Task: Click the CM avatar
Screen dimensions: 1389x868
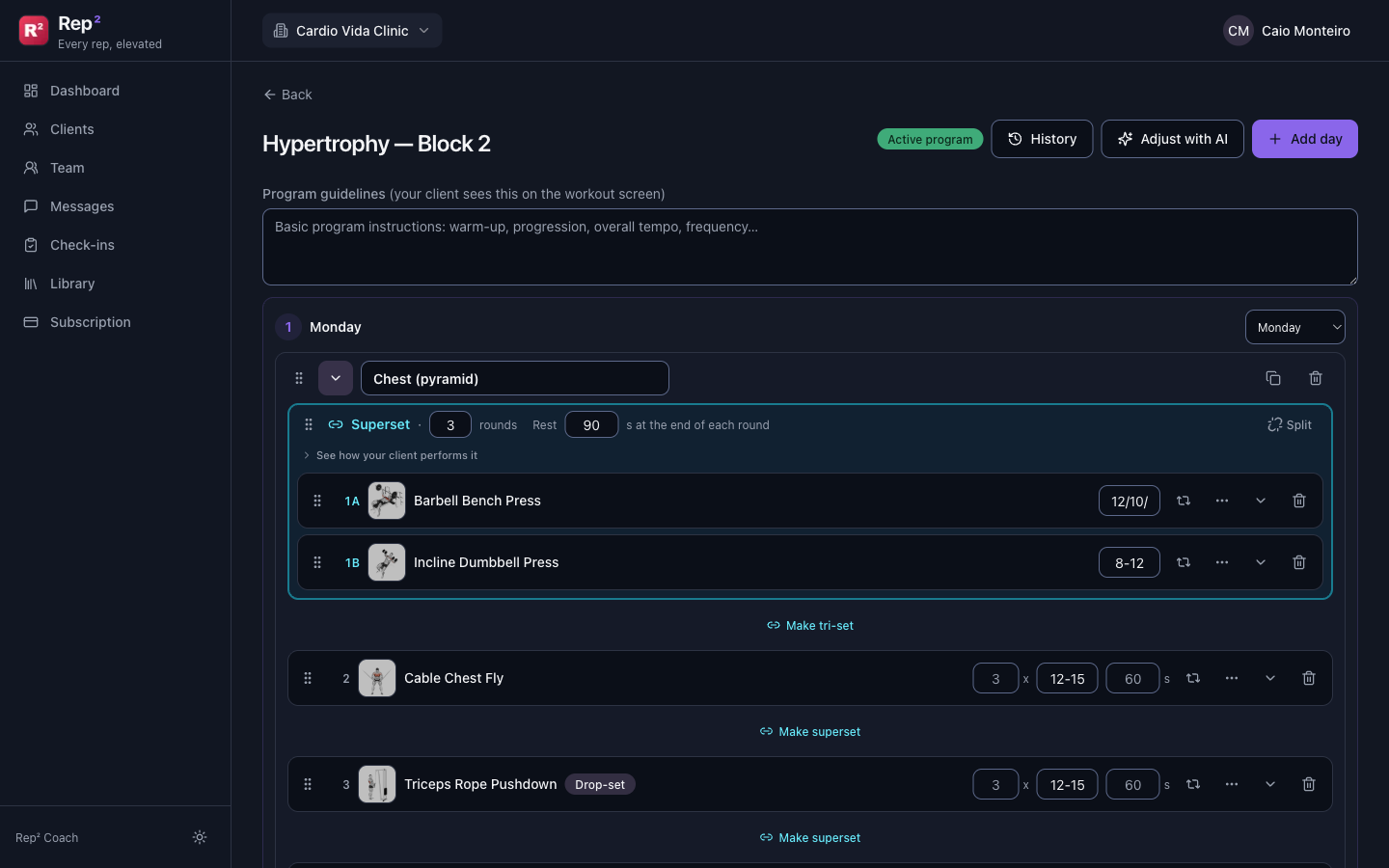Action: (1239, 31)
